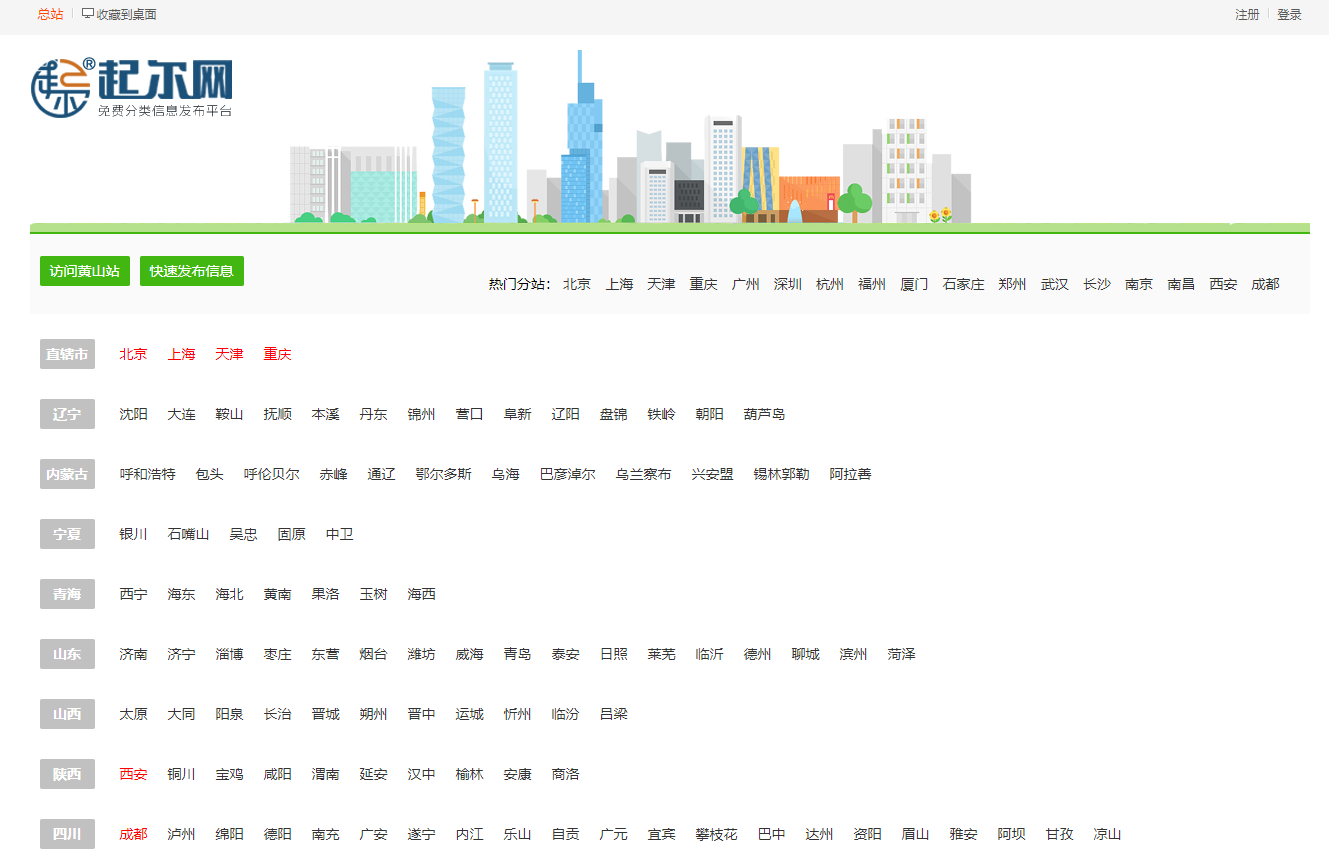The width and height of the screenshot is (1329, 852).
Task: Open 大连 in the 辽宁 row
Action: coord(181,414)
